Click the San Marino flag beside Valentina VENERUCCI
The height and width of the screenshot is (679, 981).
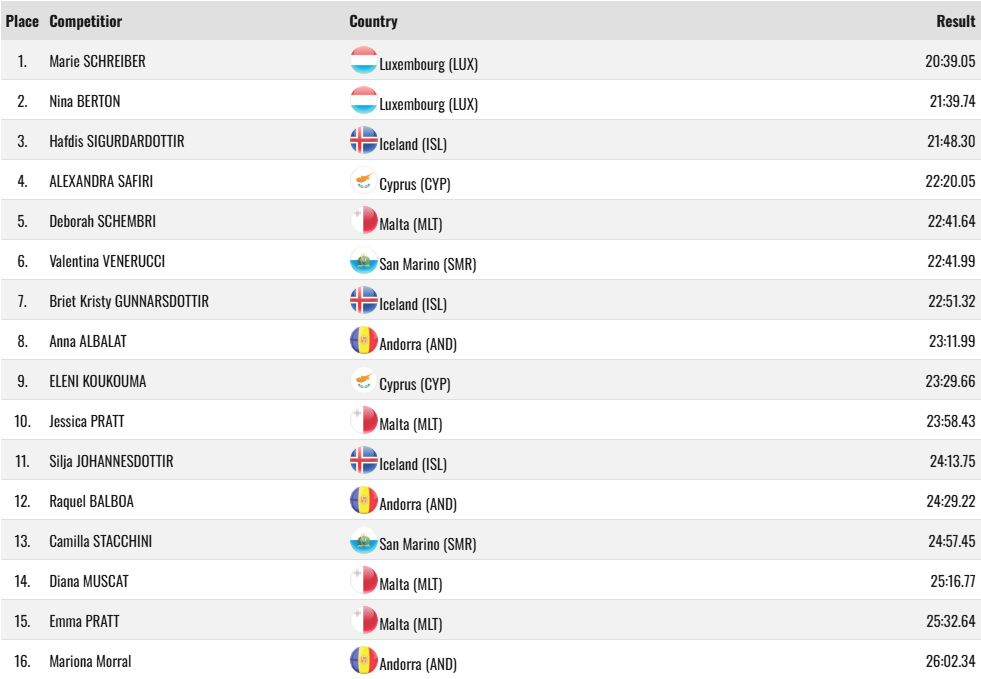pos(363,260)
